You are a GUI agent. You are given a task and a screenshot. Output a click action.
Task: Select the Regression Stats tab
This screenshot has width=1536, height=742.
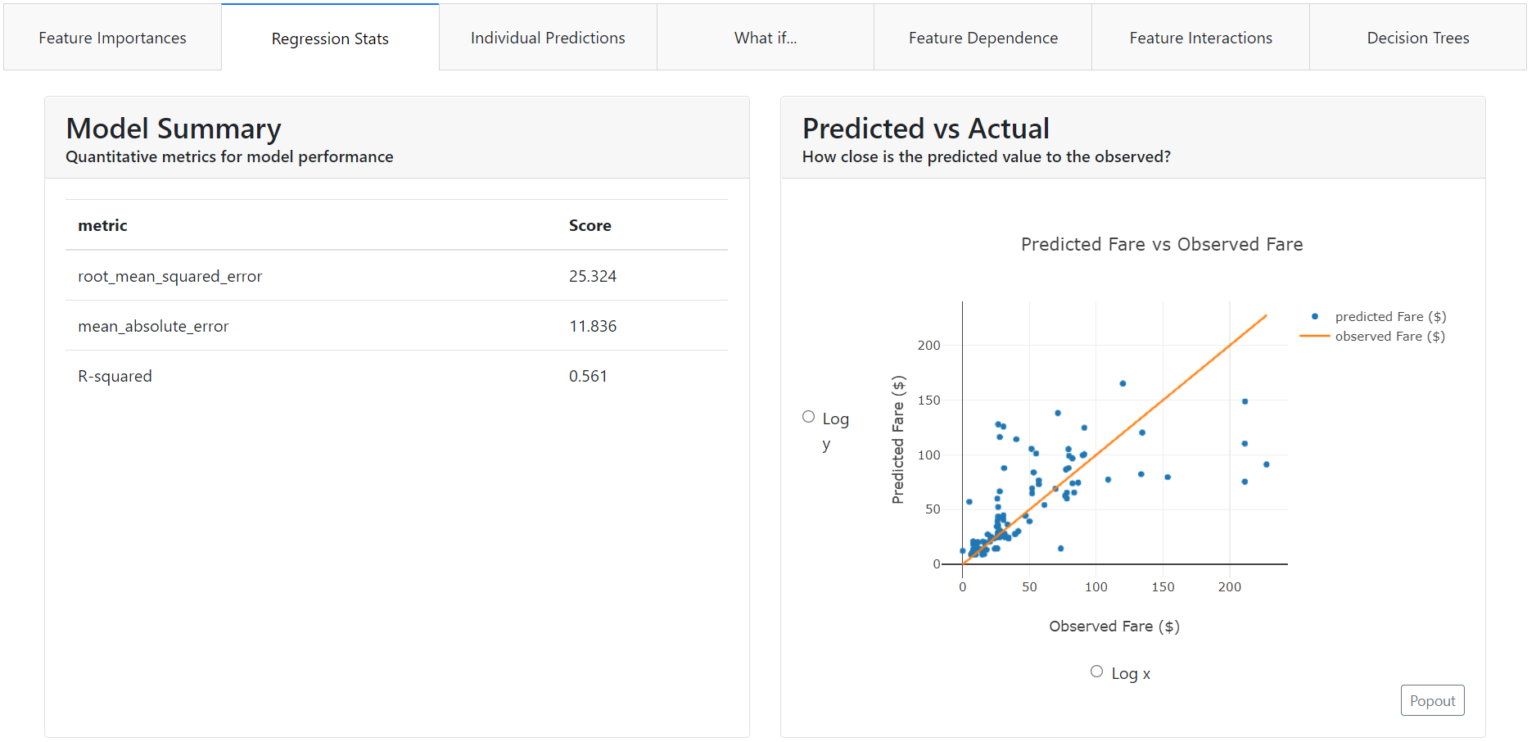(x=330, y=38)
